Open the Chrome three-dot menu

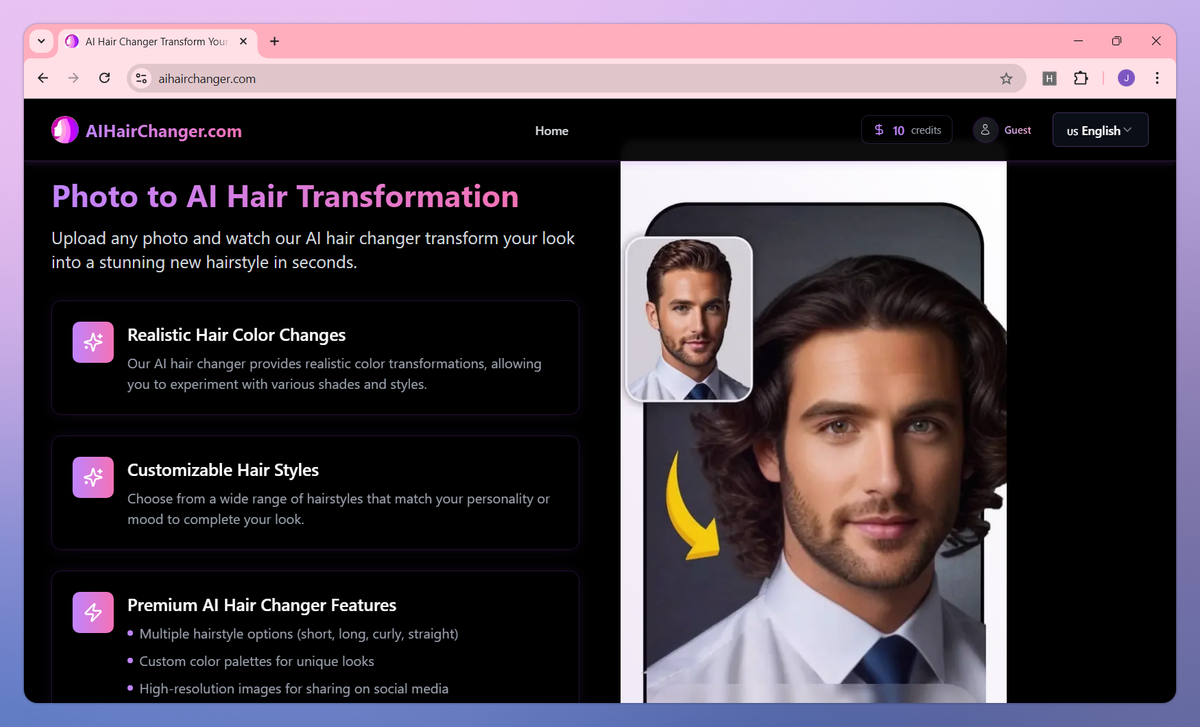pos(1157,78)
